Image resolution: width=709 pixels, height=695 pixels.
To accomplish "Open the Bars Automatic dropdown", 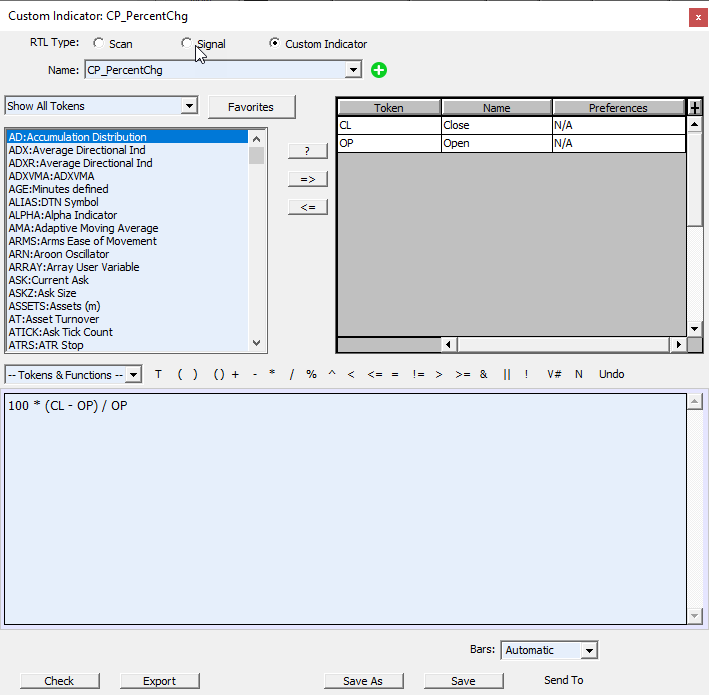I will (x=589, y=651).
